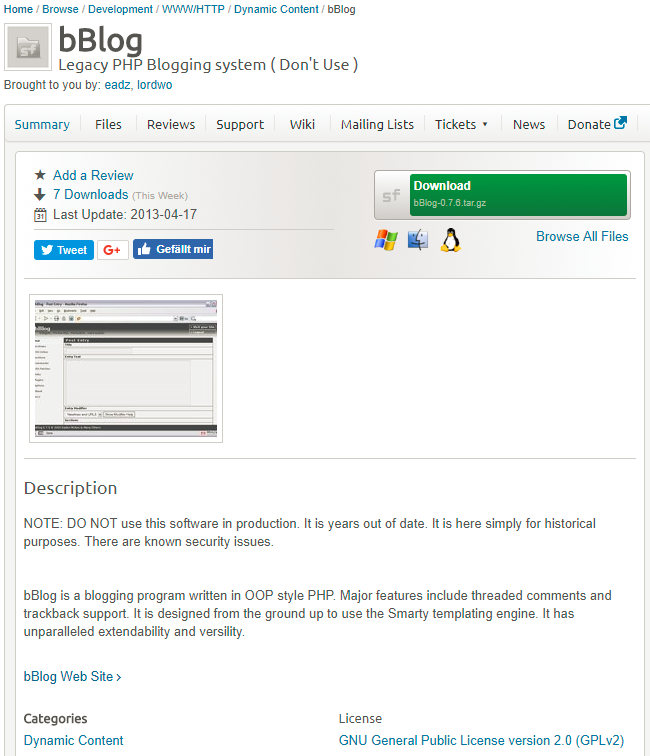This screenshot has width=650, height=756.
Task: View author lordwo profile
Action: pos(154,85)
